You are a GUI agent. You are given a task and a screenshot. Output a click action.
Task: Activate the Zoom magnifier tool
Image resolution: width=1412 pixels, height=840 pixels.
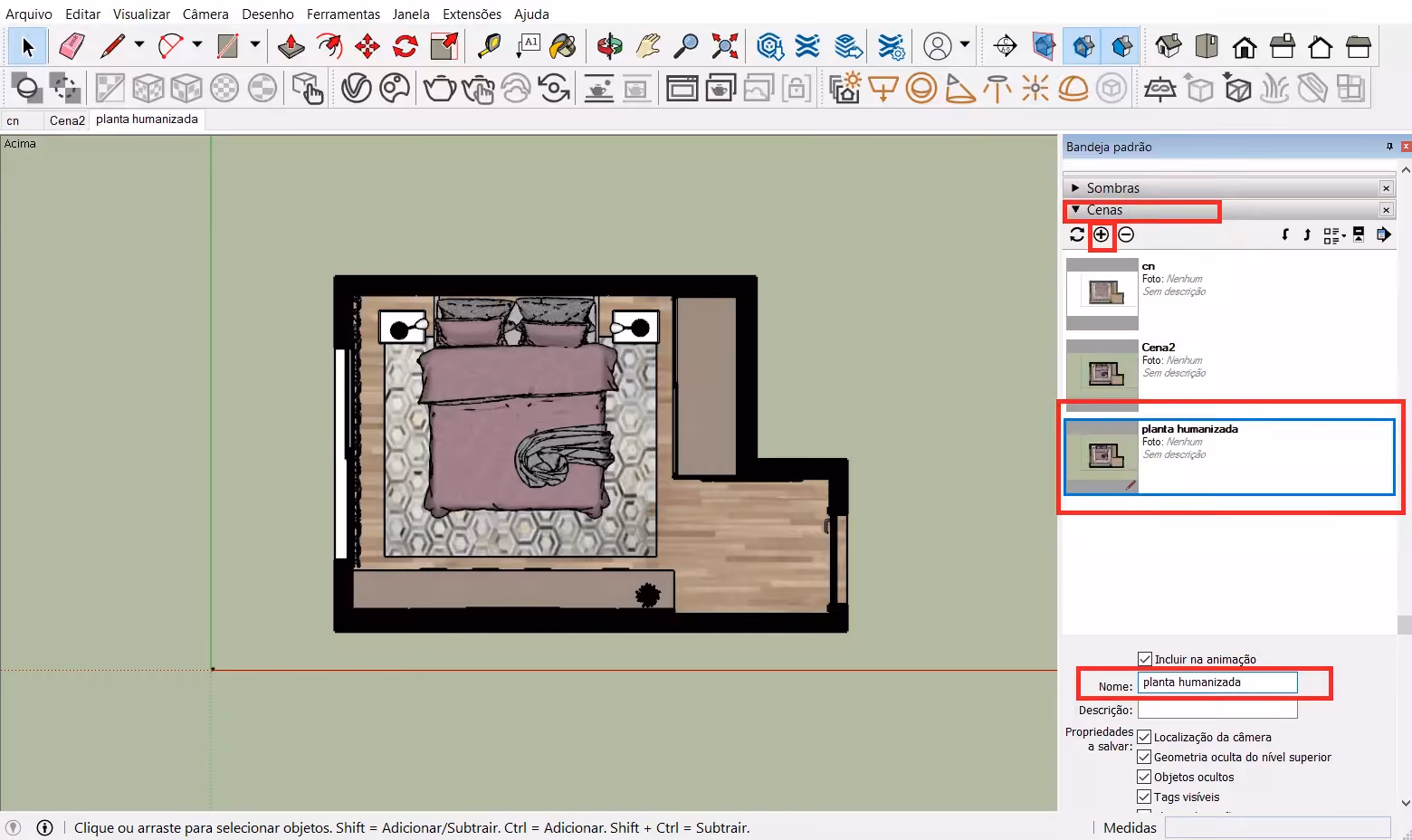(x=687, y=46)
